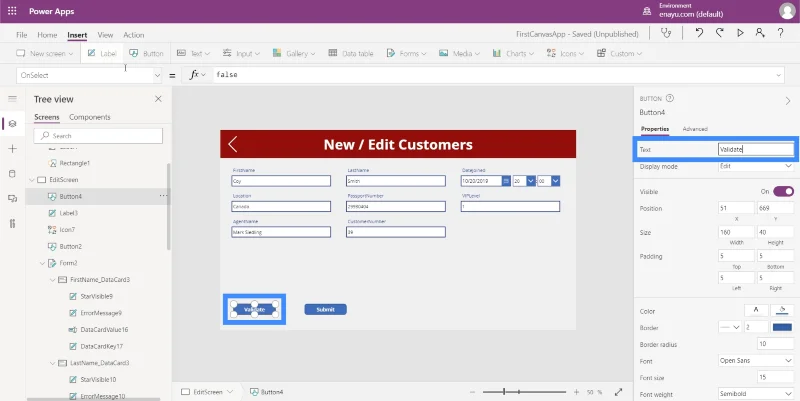Viewport: 800px width, 401px height.
Task: Fit the canvas to window with the expand icon
Action: click(618, 392)
